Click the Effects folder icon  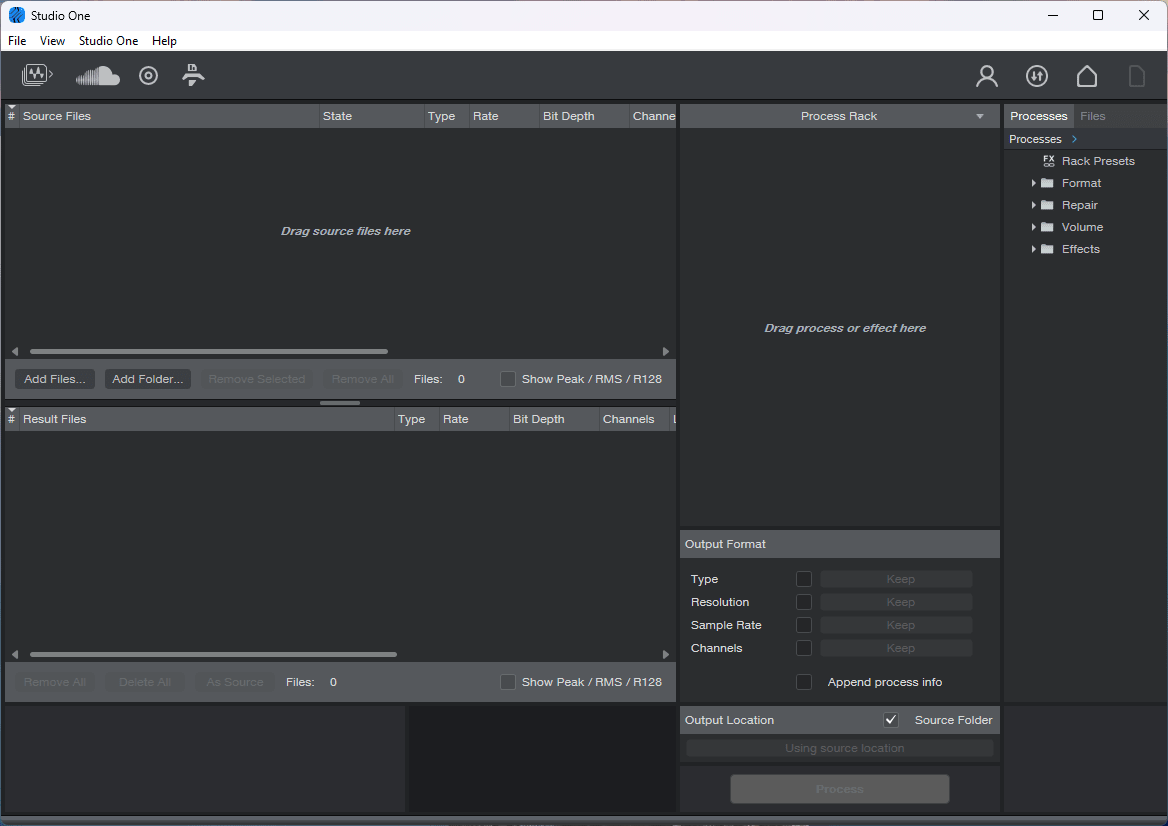tap(1047, 249)
